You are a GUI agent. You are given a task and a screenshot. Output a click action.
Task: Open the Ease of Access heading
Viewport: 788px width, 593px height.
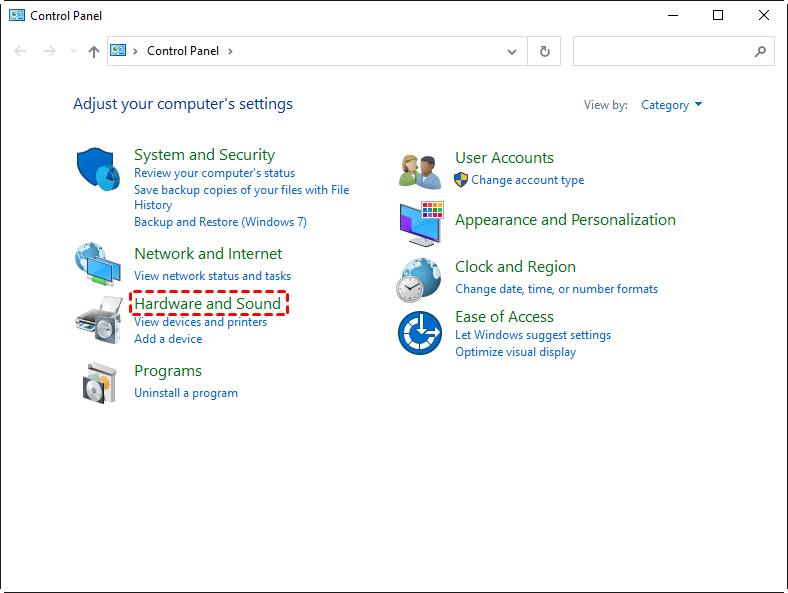pyautogui.click(x=505, y=317)
